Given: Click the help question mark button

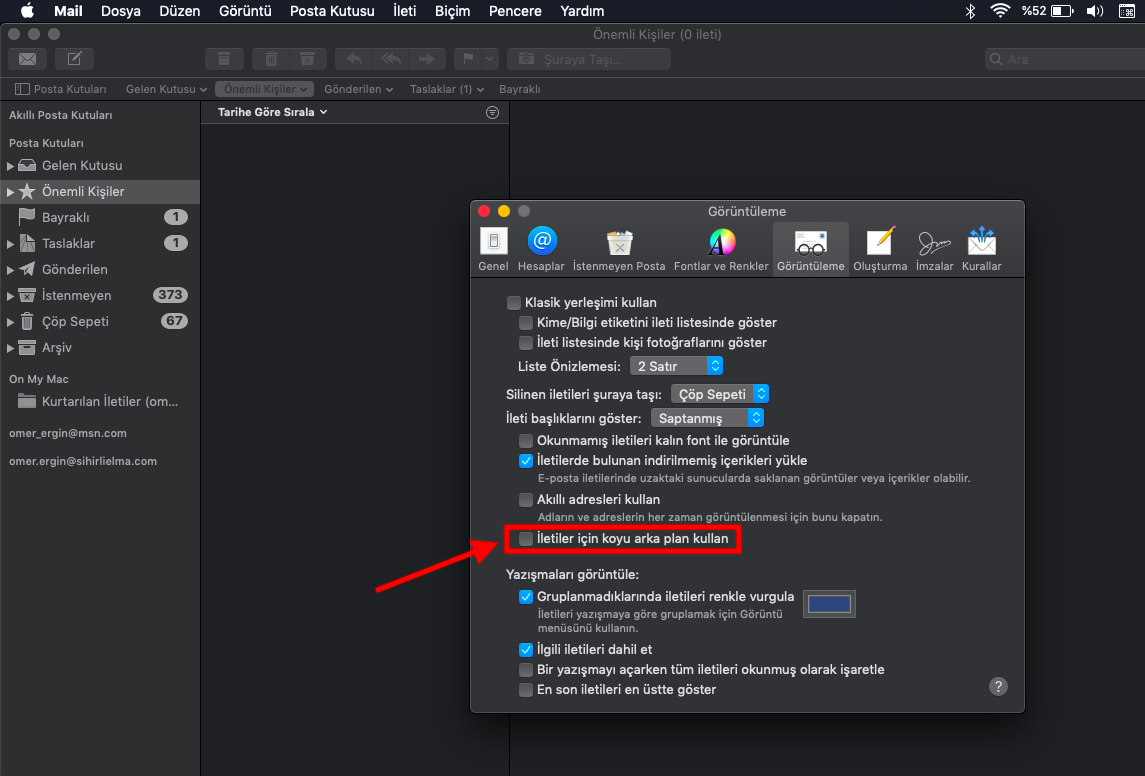Looking at the screenshot, I should coord(997,686).
